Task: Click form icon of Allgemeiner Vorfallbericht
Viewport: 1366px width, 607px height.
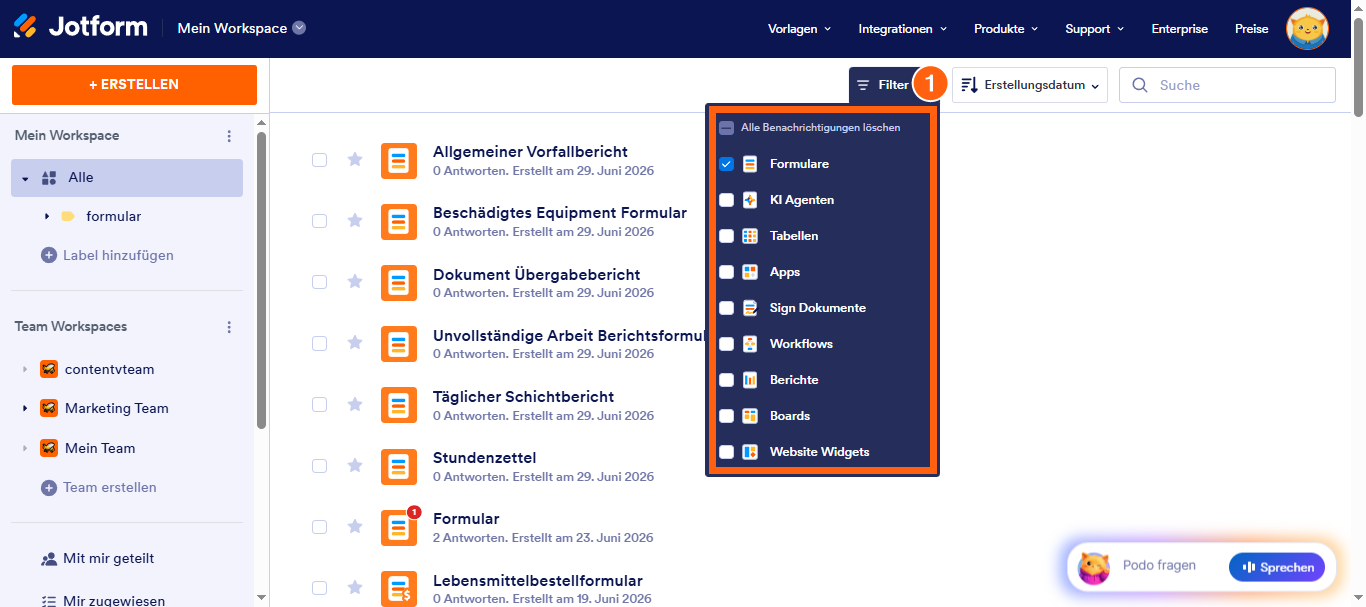Action: pos(399,160)
